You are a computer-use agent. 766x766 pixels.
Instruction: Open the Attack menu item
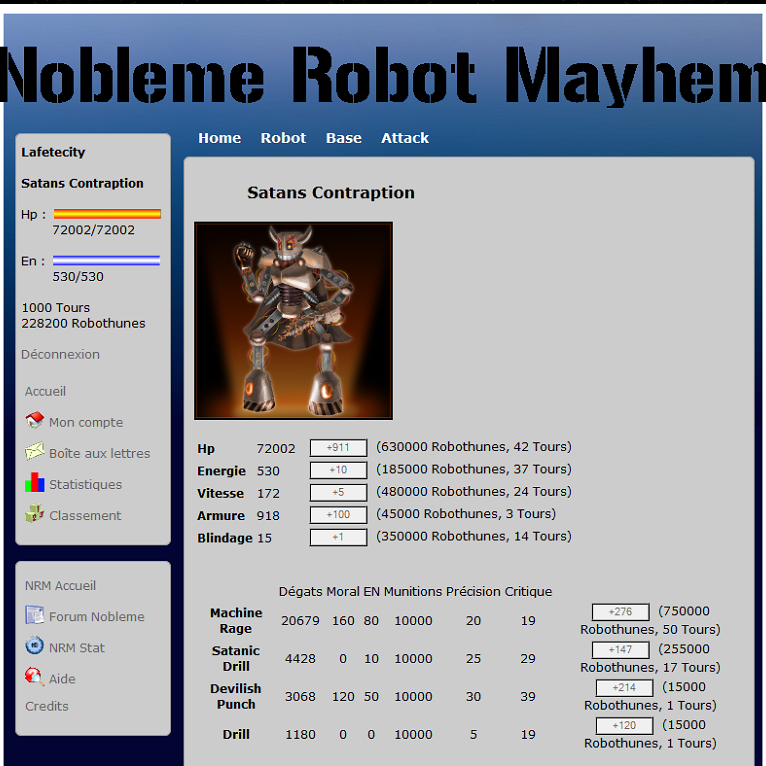click(405, 138)
